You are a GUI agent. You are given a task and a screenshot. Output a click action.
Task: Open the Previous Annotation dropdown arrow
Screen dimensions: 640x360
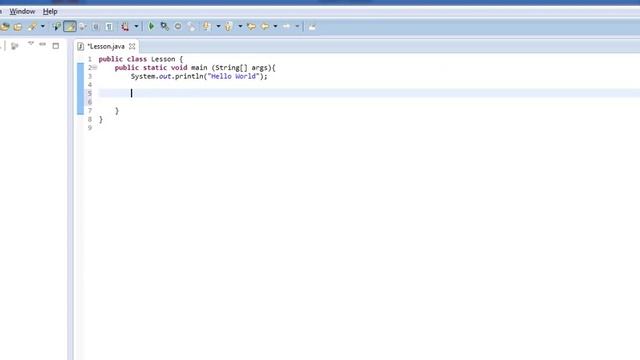coord(240,27)
